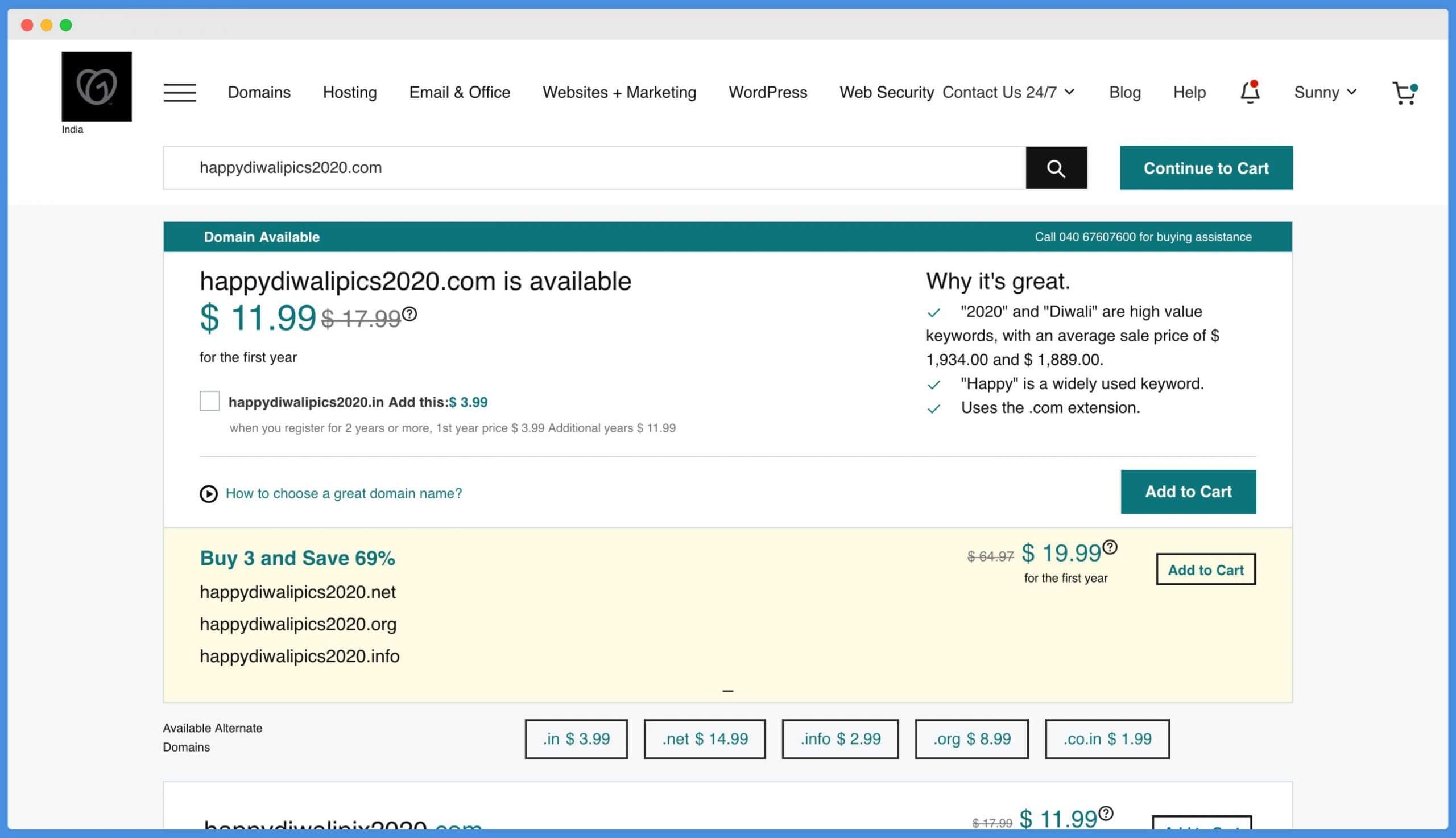Open the notifications bell icon
This screenshot has height=838, width=1456.
click(1250, 92)
